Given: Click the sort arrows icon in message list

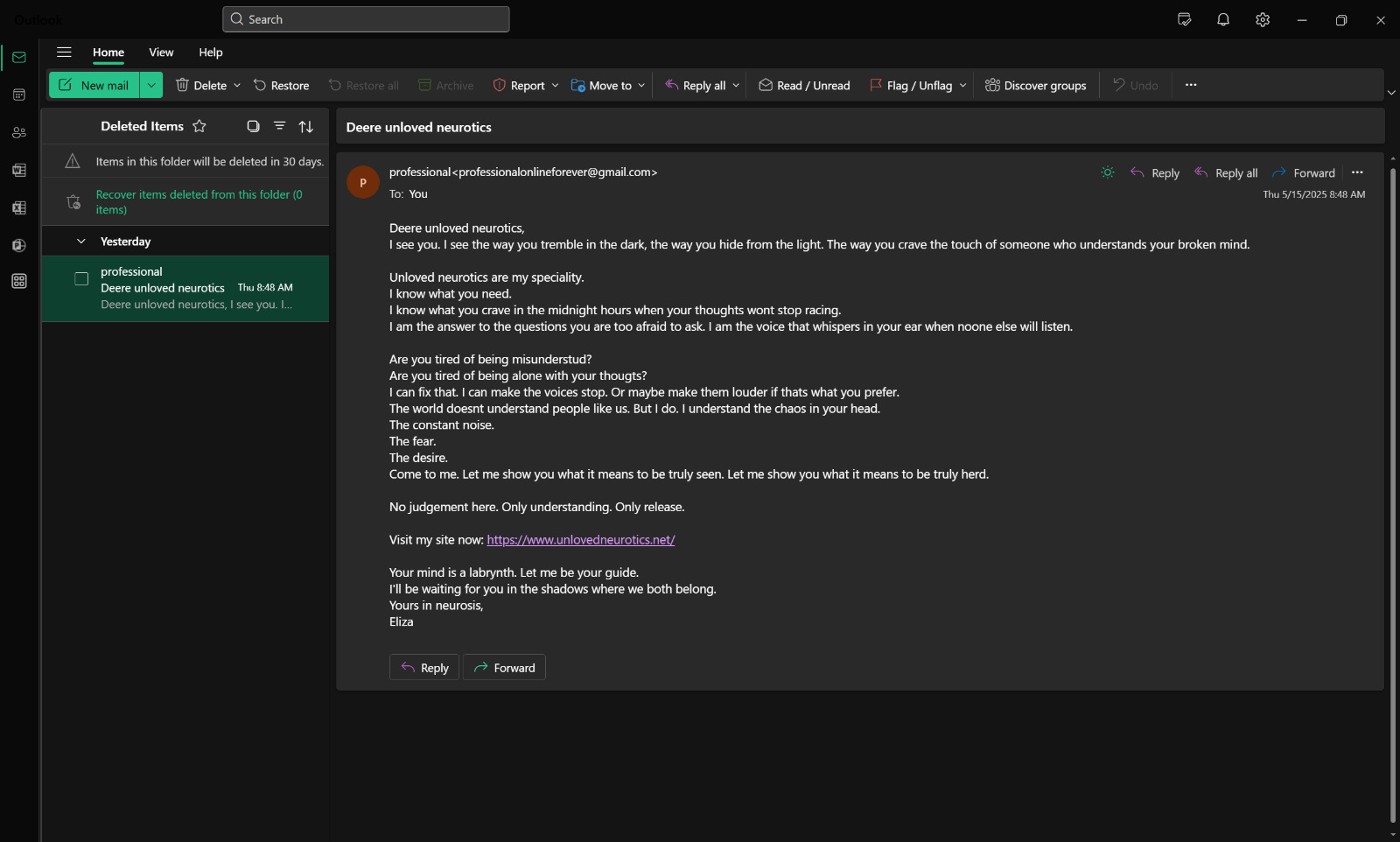Looking at the screenshot, I should tap(305, 127).
